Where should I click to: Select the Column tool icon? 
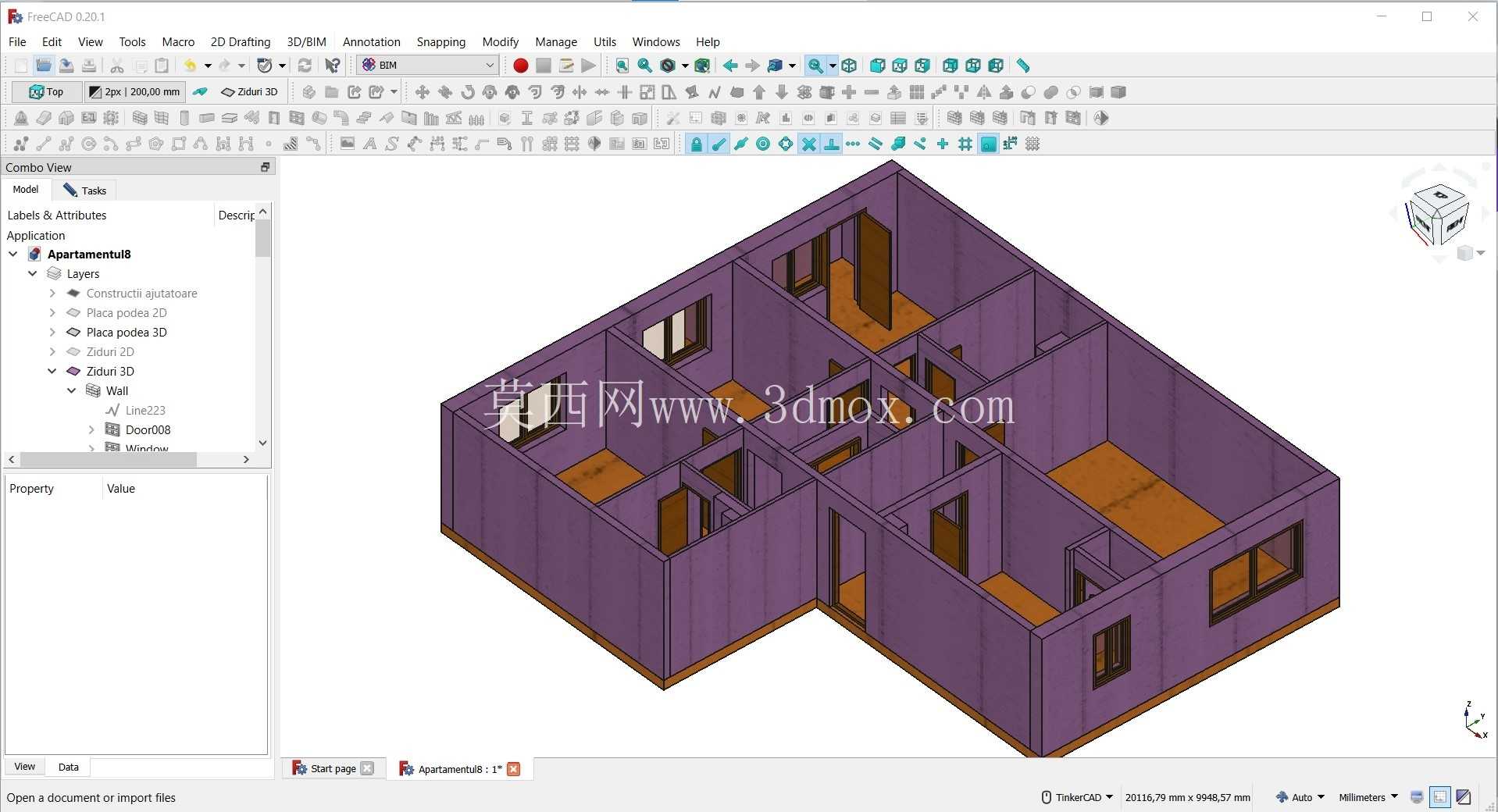[184, 118]
